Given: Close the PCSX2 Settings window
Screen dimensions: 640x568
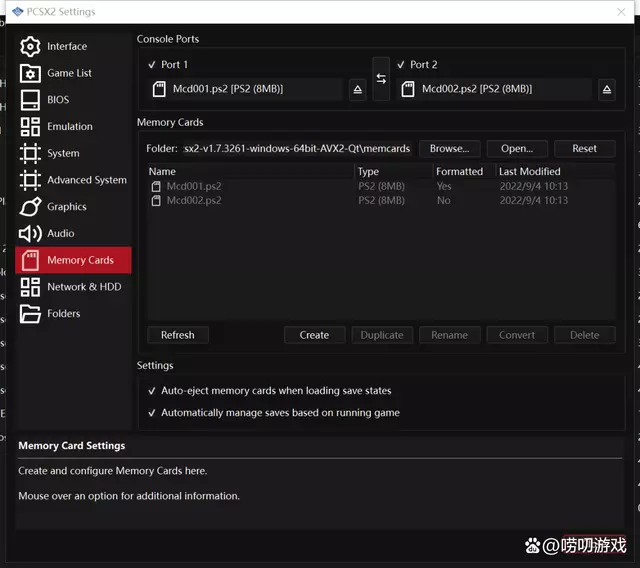Looking at the screenshot, I should (x=621, y=12).
